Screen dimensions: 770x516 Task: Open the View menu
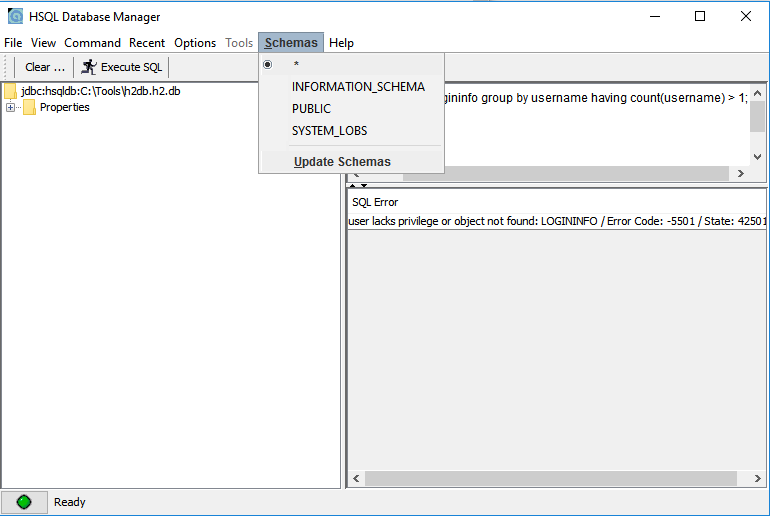tap(43, 43)
